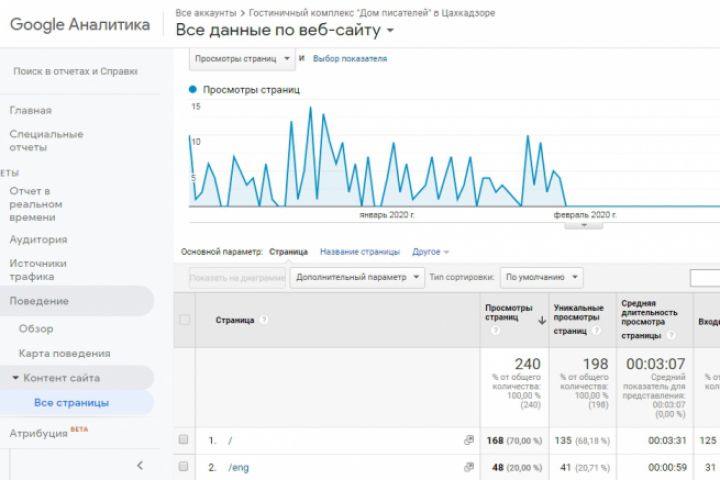Click the help icon under Просмотры страниц header

click(496, 330)
